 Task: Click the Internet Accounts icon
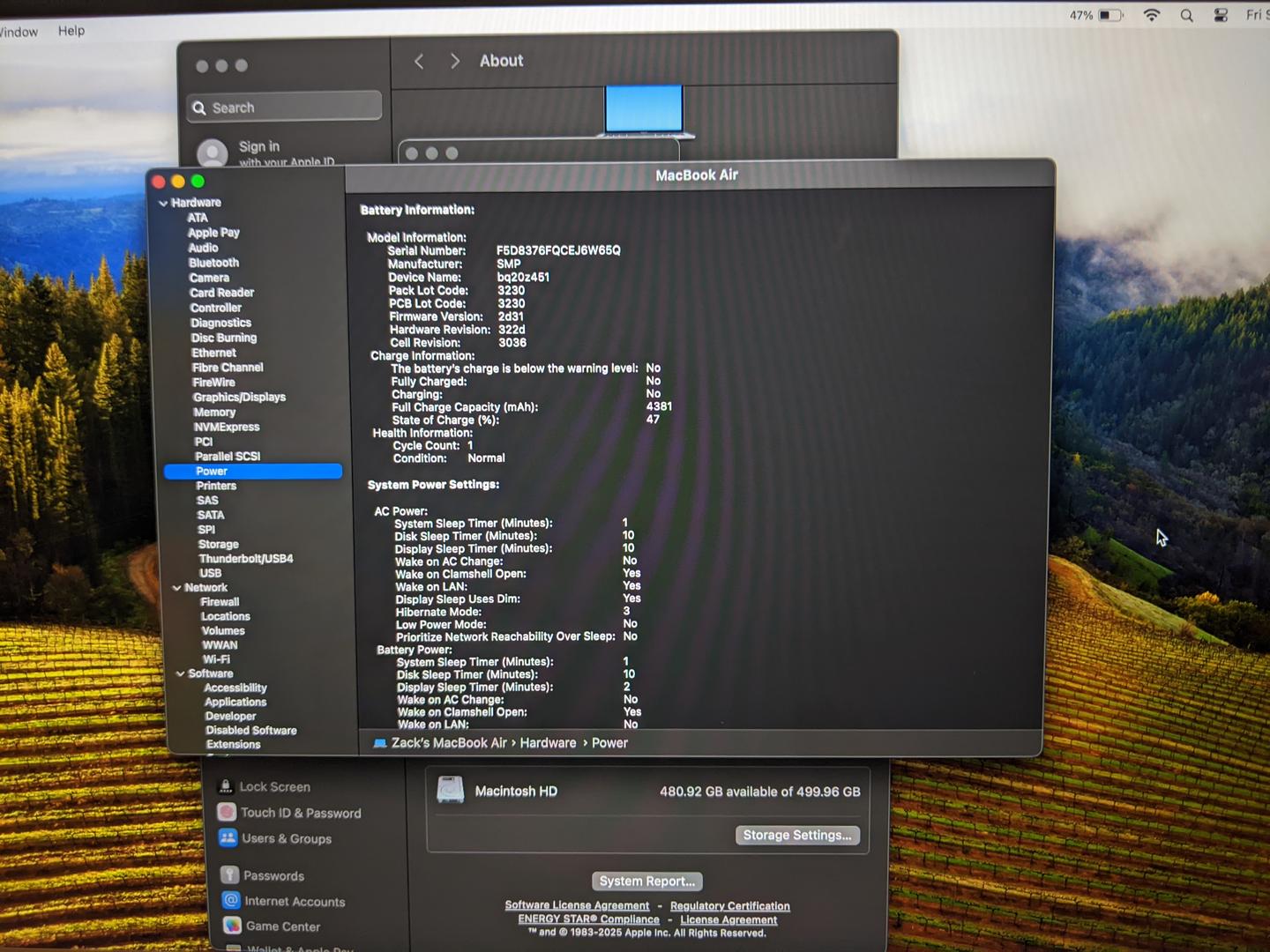[231, 901]
